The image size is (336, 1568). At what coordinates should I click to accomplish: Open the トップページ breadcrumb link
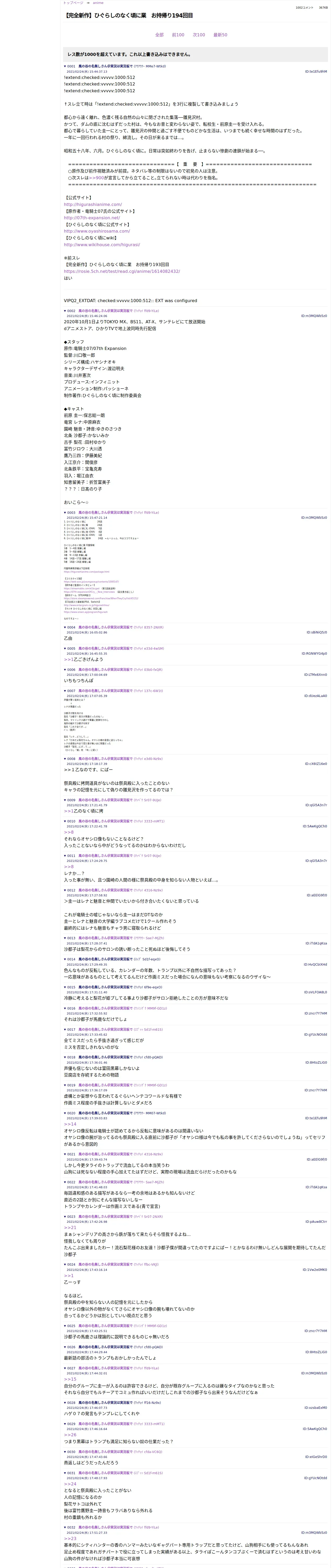(73, 3)
